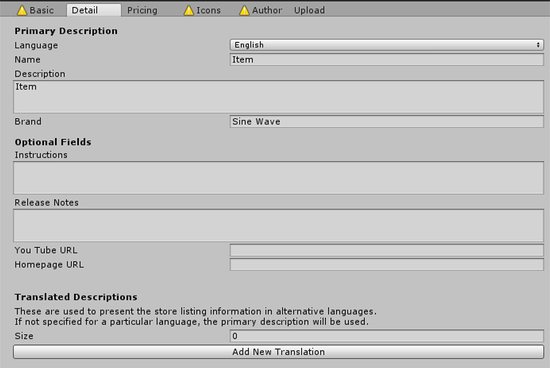Click the Primary Description heading

(66, 31)
